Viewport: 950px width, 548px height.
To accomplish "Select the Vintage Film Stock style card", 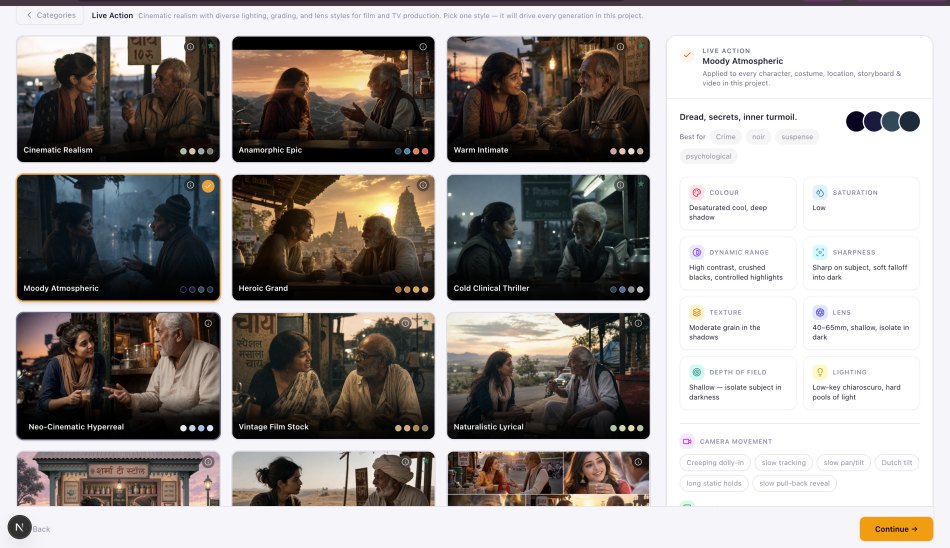I will [333, 376].
